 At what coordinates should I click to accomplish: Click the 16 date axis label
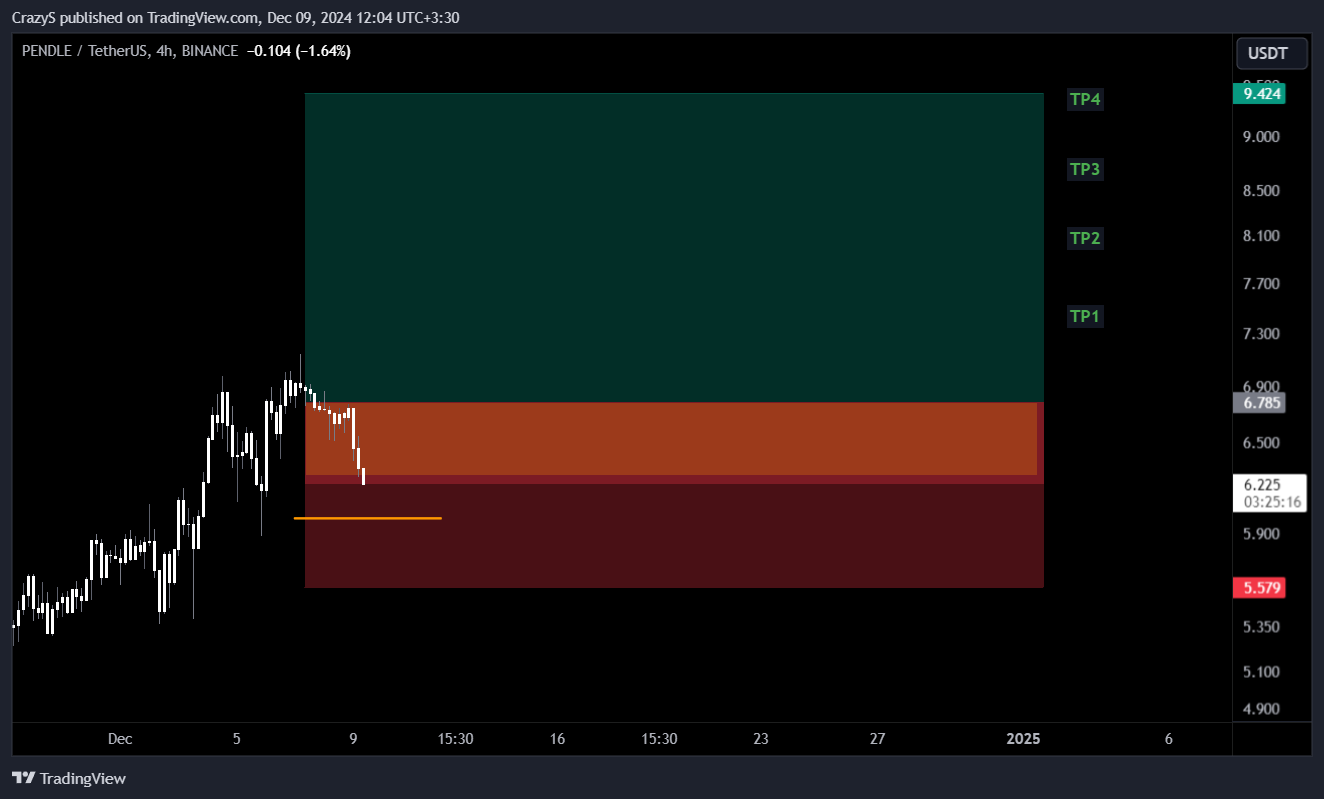(557, 739)
